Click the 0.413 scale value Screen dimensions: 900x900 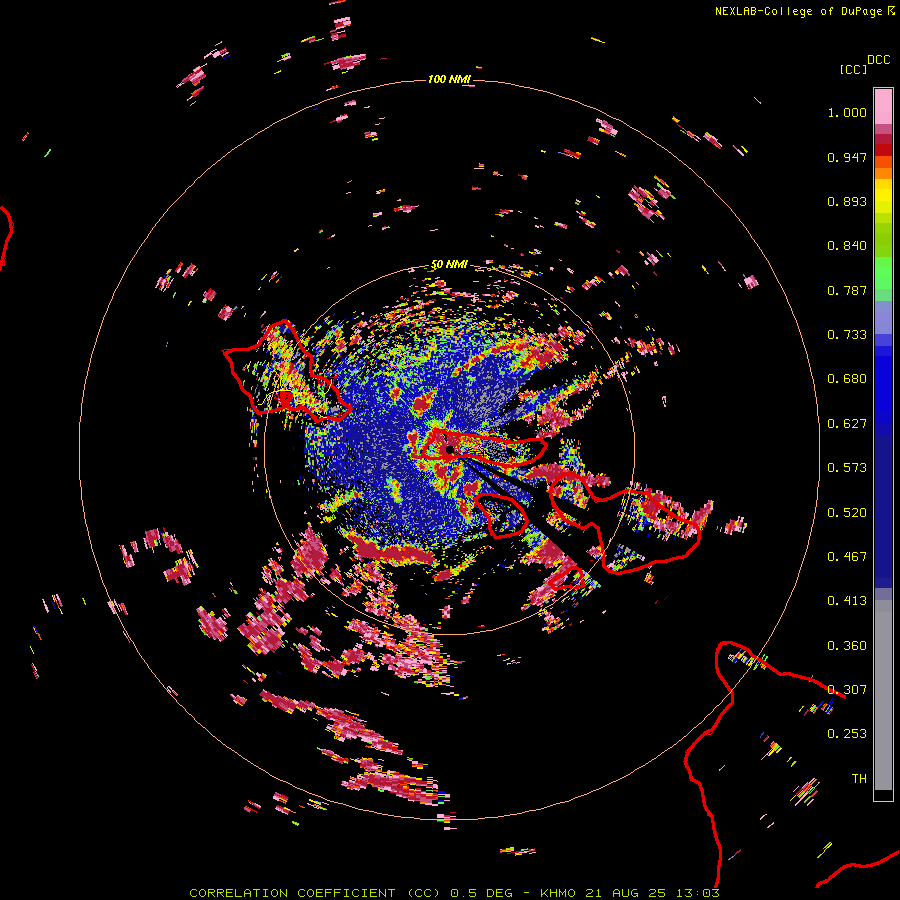[x=847, y=601]
